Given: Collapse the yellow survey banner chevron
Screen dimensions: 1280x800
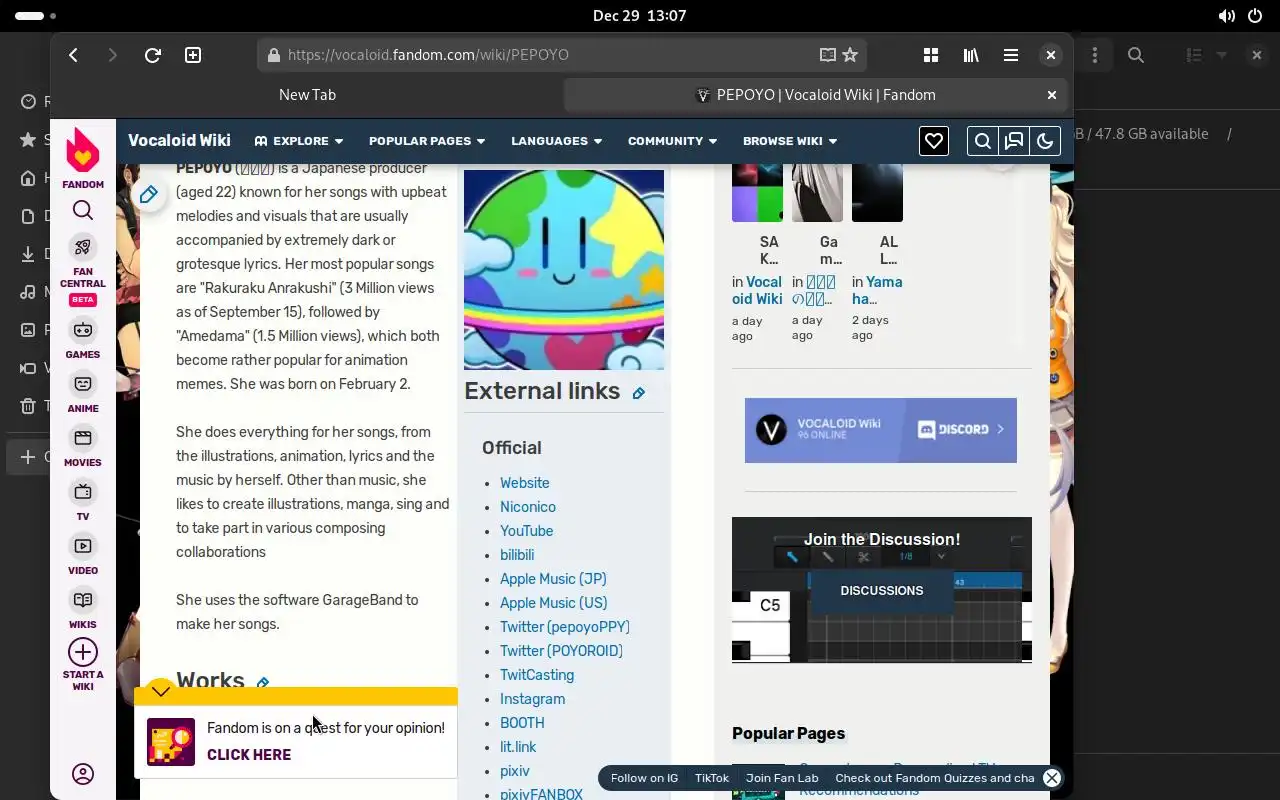Looking at the screenshot, I should click(x=160, y=690).
